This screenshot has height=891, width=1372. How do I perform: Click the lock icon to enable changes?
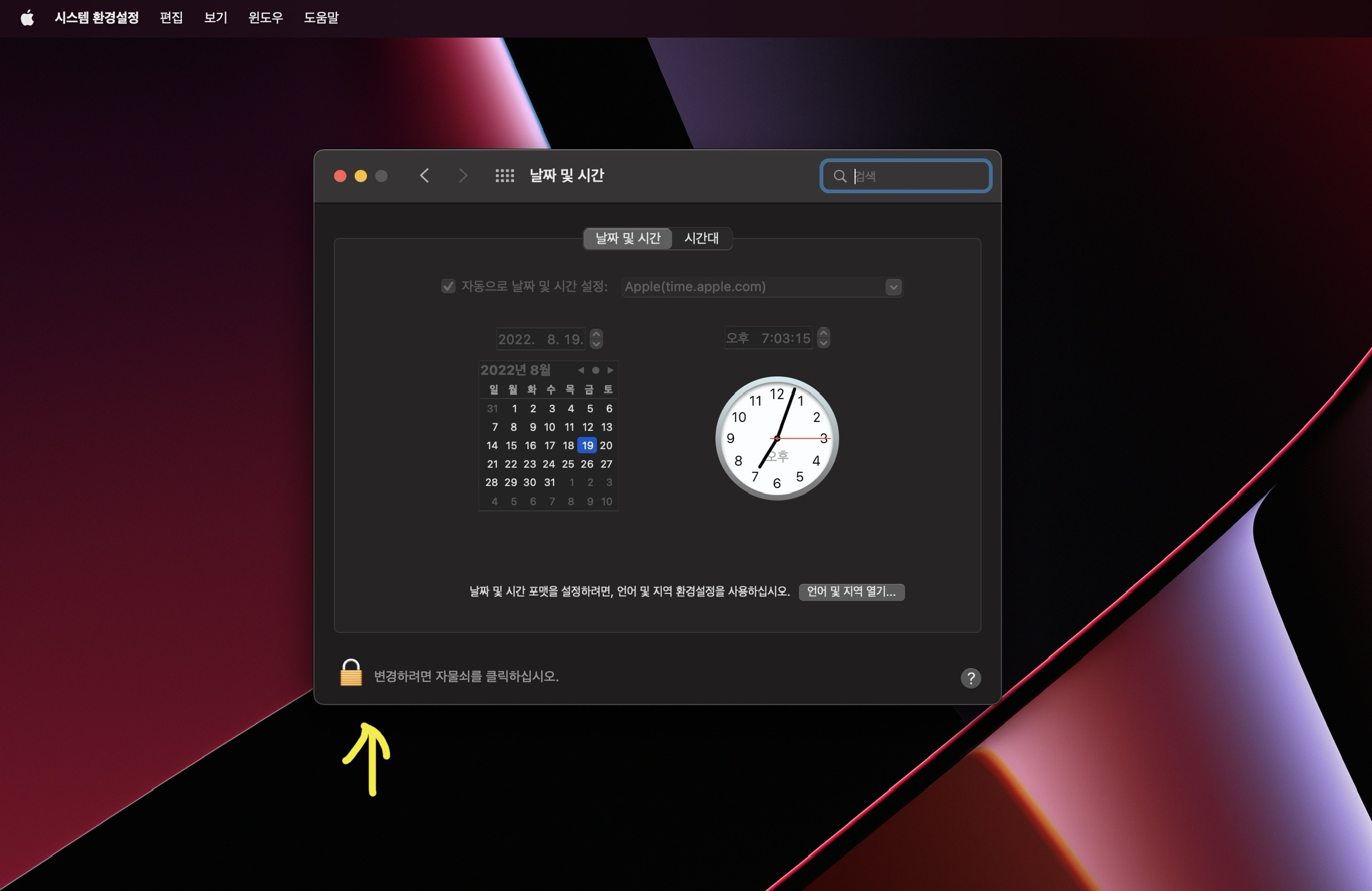pyautogui.click(x=351, y=675)
